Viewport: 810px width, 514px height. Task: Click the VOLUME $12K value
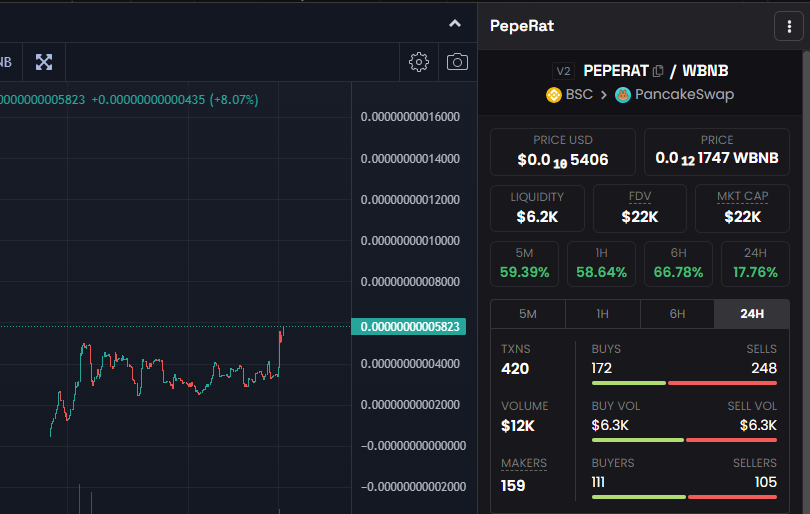pos(518,426)
